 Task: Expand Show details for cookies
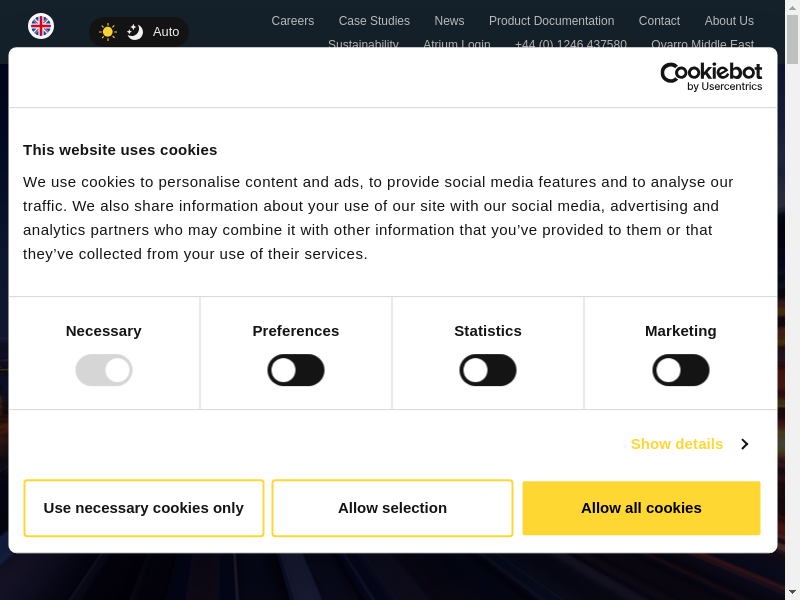pyautogui.click(x=677, y=444)
